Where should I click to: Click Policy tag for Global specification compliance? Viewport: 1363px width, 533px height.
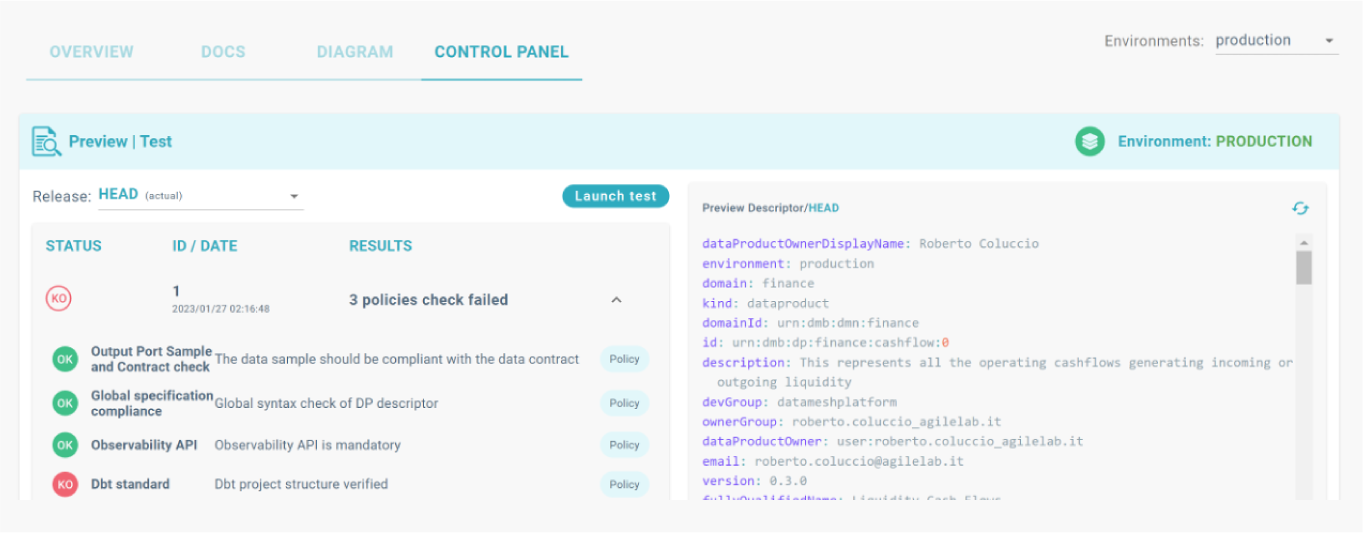[x=624, y=403]
